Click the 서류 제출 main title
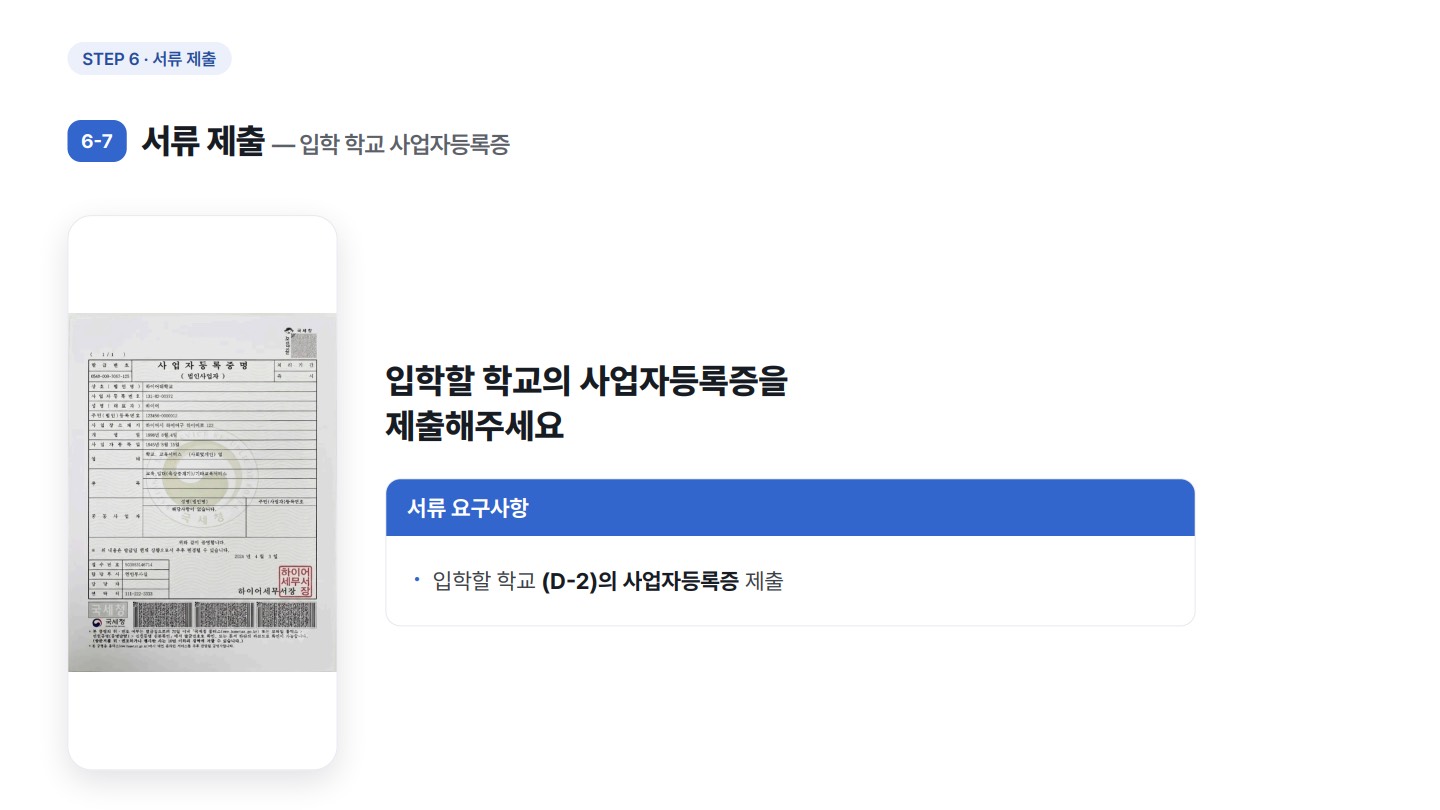 pyautogui.click(x=203, y=141)
